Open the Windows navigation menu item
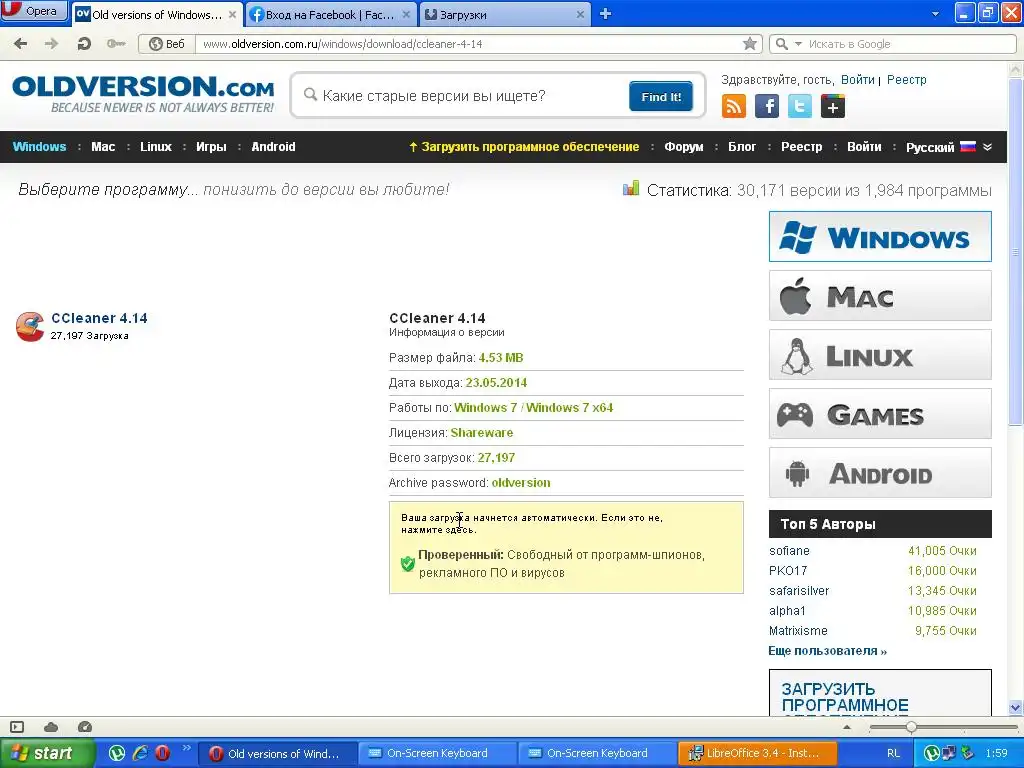The width and height of the screenshot is (1024, 768). [39, 147]
